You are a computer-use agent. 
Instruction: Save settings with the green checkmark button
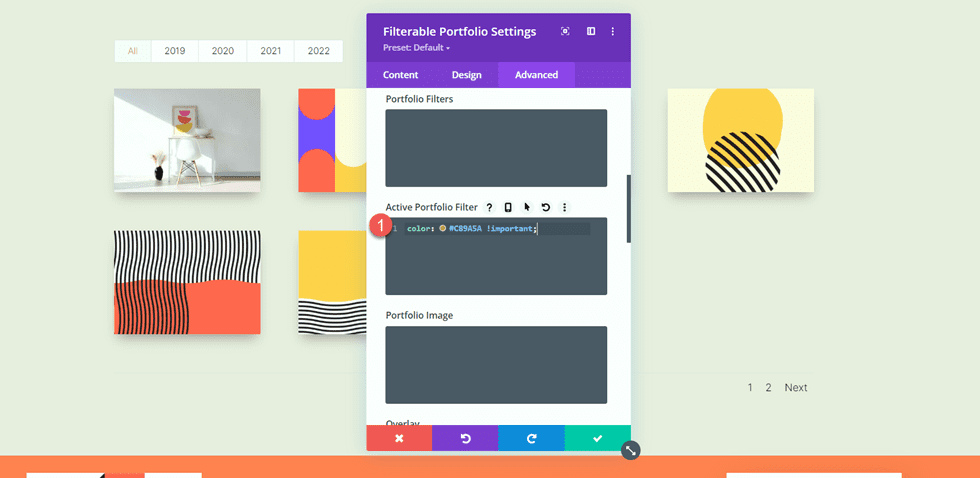[597, 438]
